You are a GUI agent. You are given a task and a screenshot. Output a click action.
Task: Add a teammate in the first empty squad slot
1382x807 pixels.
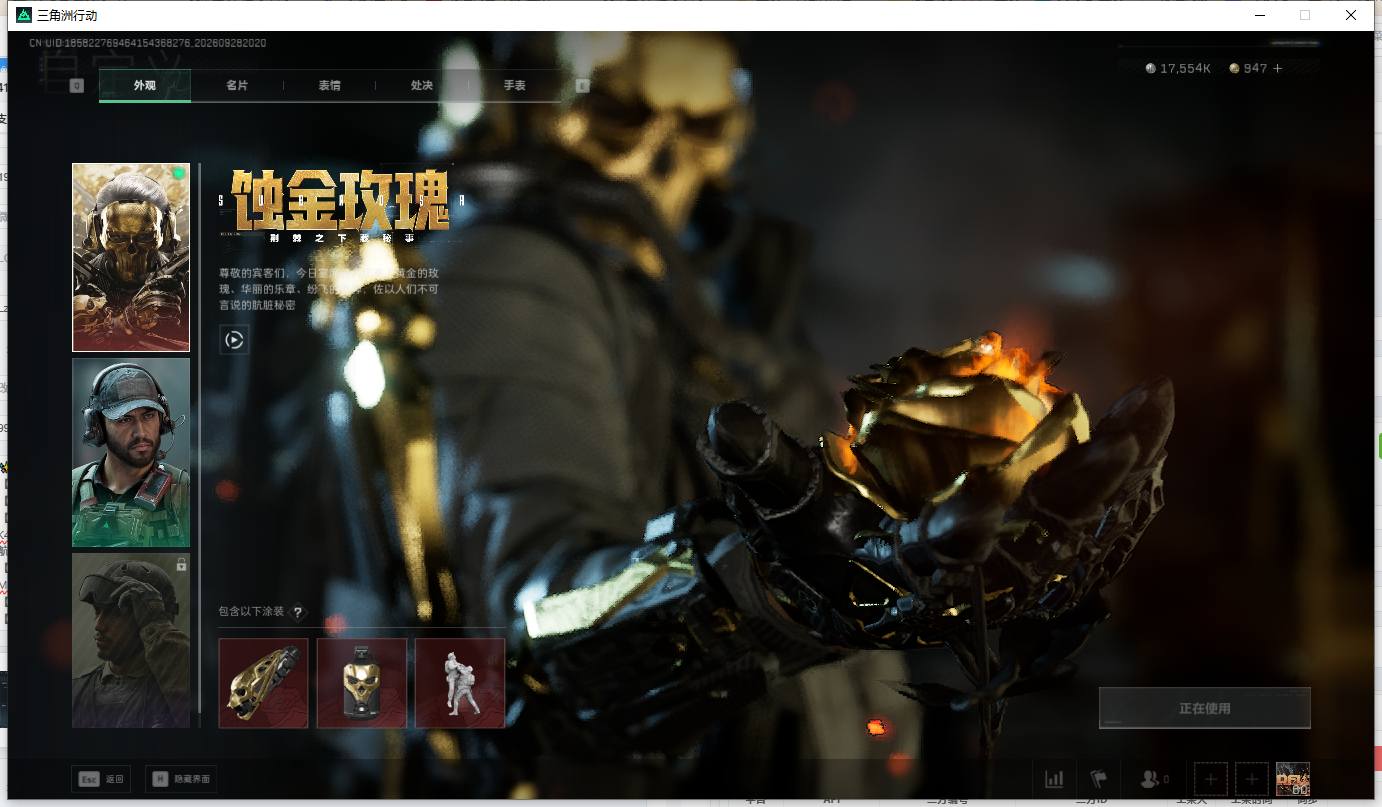(x=1211, y=778)
